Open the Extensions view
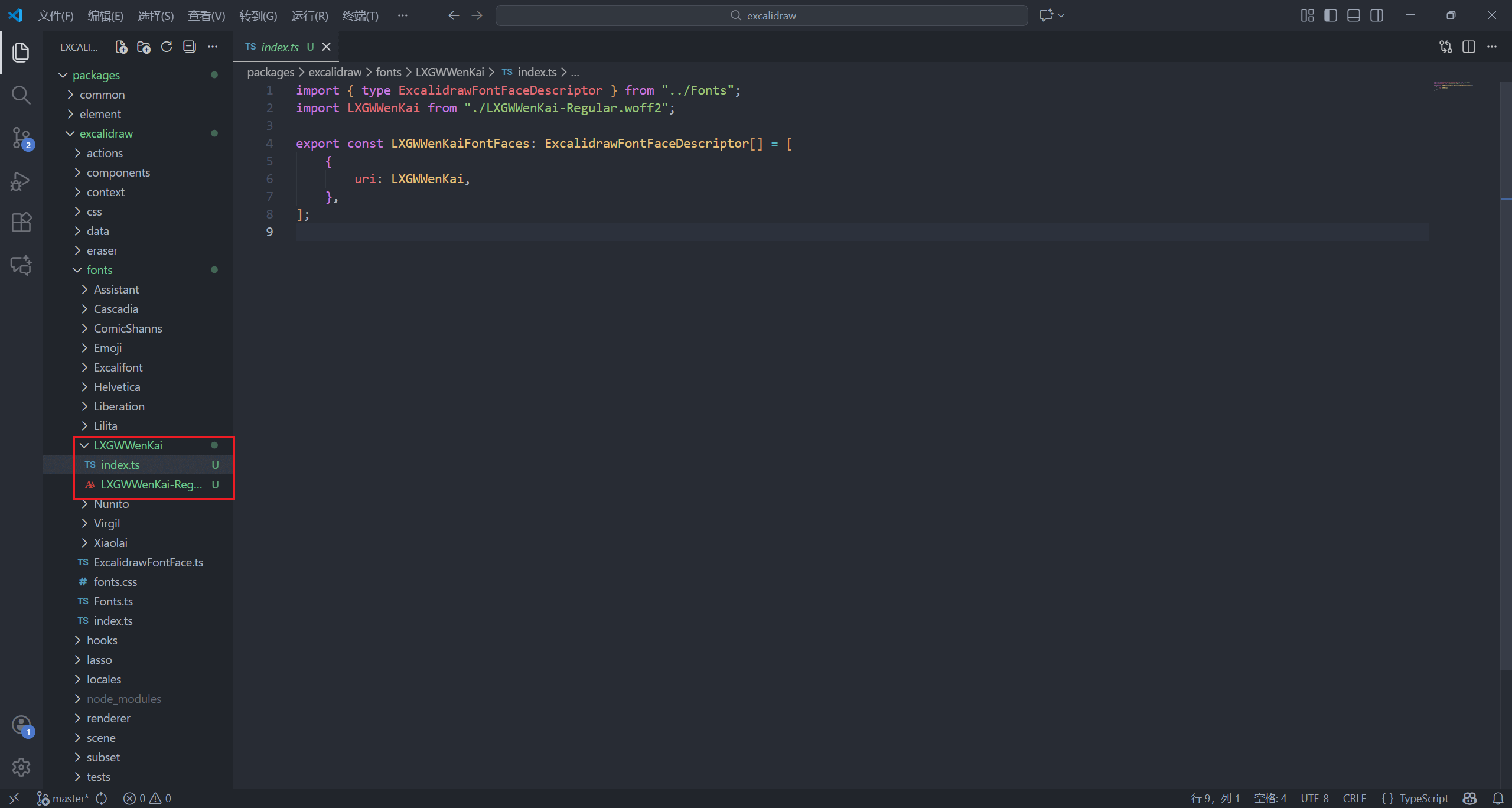This screenshot has height=808, width=1512. click(x=21, y=223)
